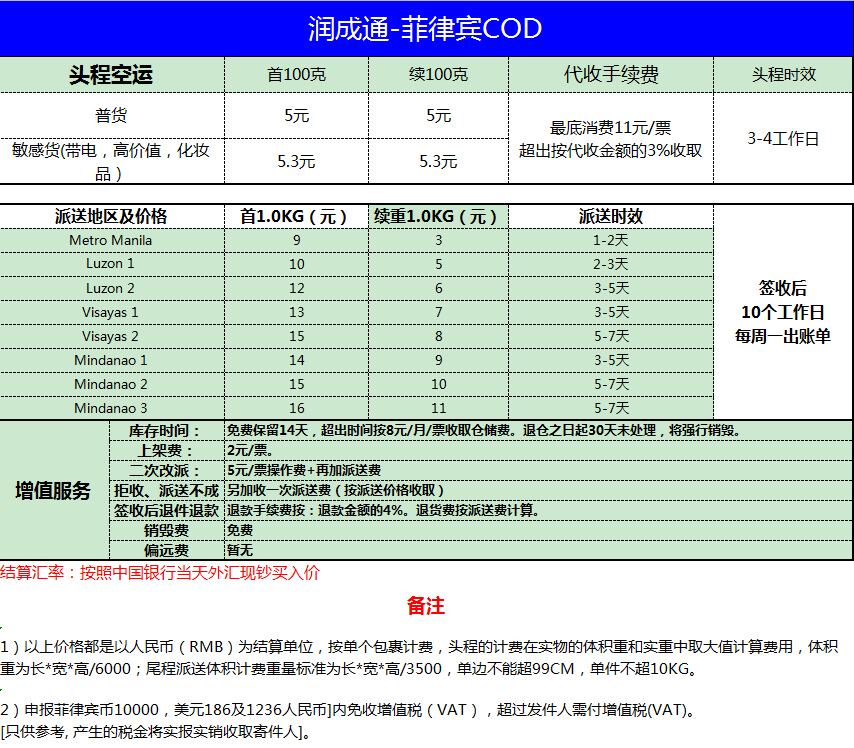Click the 头程时效 header cell
854x748 pixels.
coord(783,75)
